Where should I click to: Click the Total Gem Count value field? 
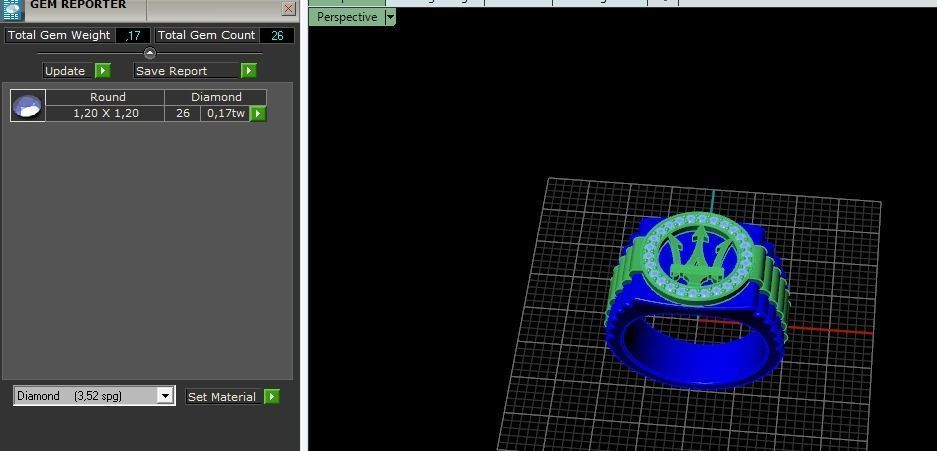pyautogui.click(x=277, y=35)
